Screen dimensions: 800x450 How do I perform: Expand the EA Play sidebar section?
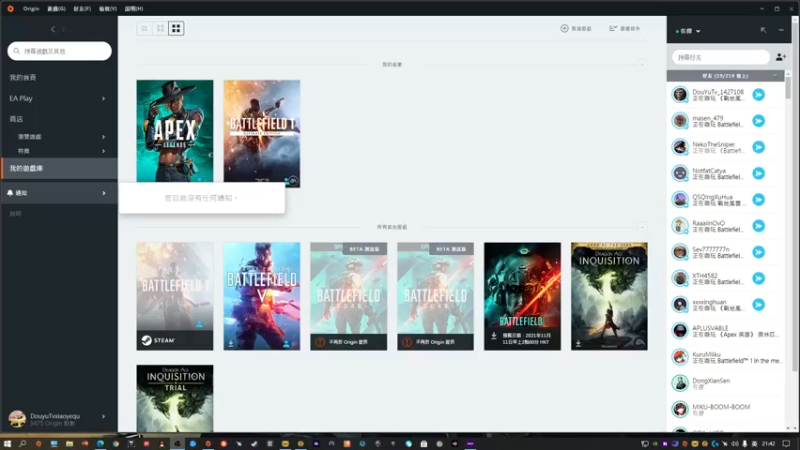tap(104, 98)
